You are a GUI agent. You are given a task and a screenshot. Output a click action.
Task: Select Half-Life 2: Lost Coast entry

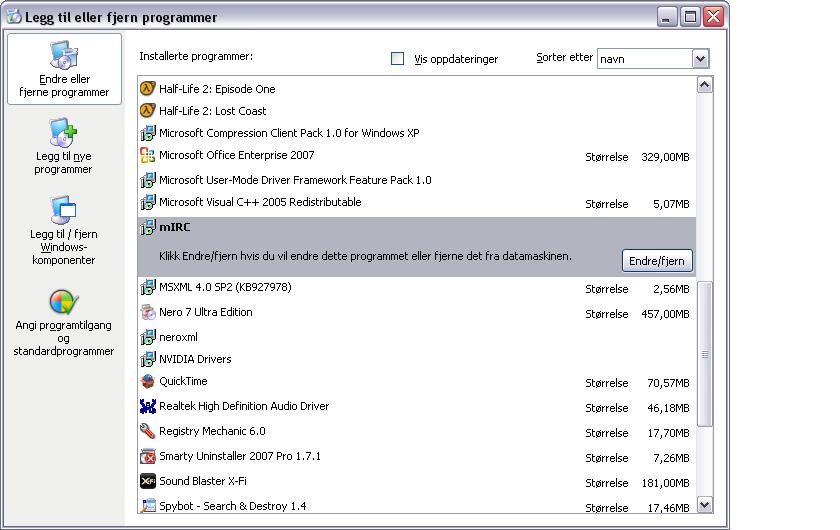[417, 110]
